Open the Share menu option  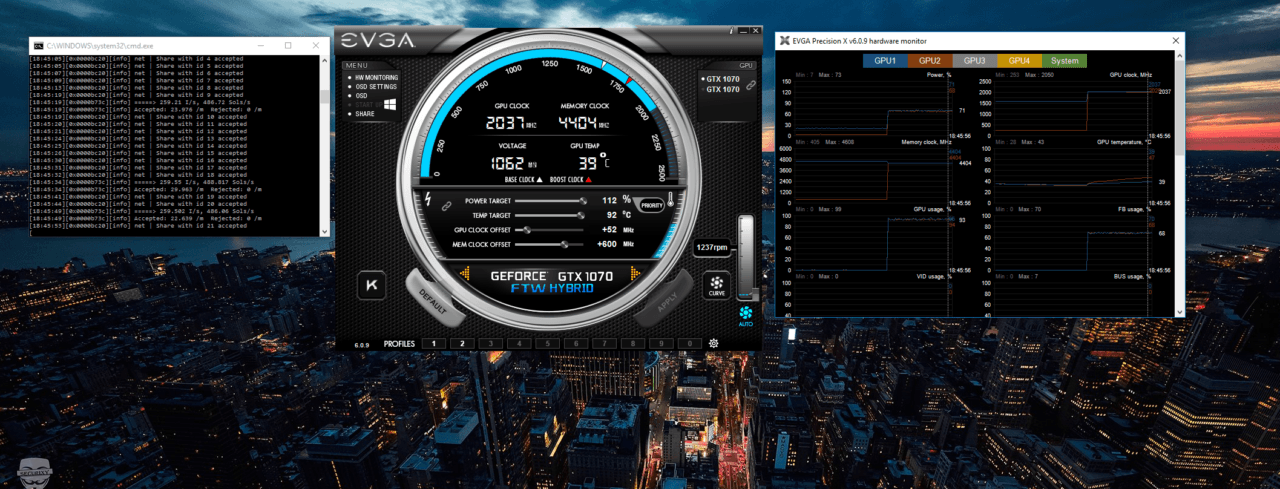(364, 114)
